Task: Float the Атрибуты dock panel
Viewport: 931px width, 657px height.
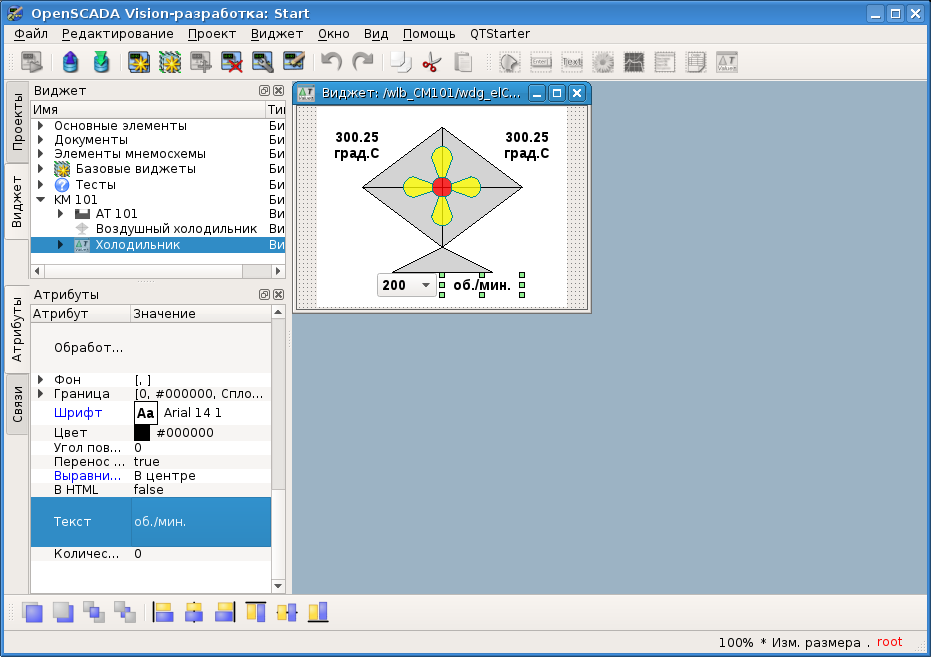Action: [264, 295]
